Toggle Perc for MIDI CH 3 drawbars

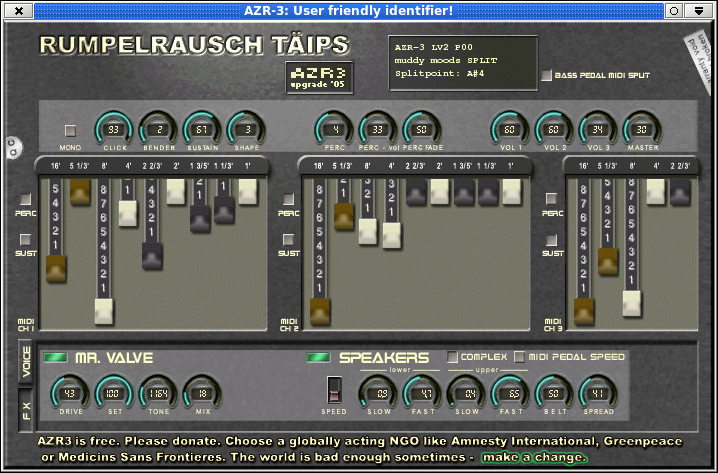(552, 199)
